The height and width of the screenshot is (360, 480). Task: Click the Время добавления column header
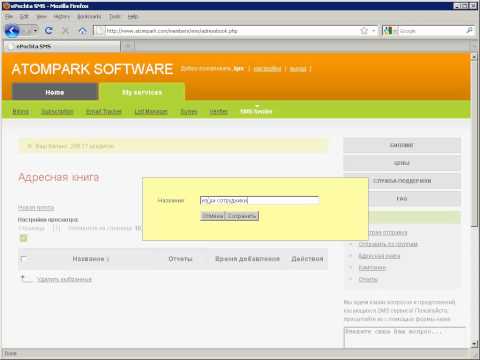click(x=247, y=259)
